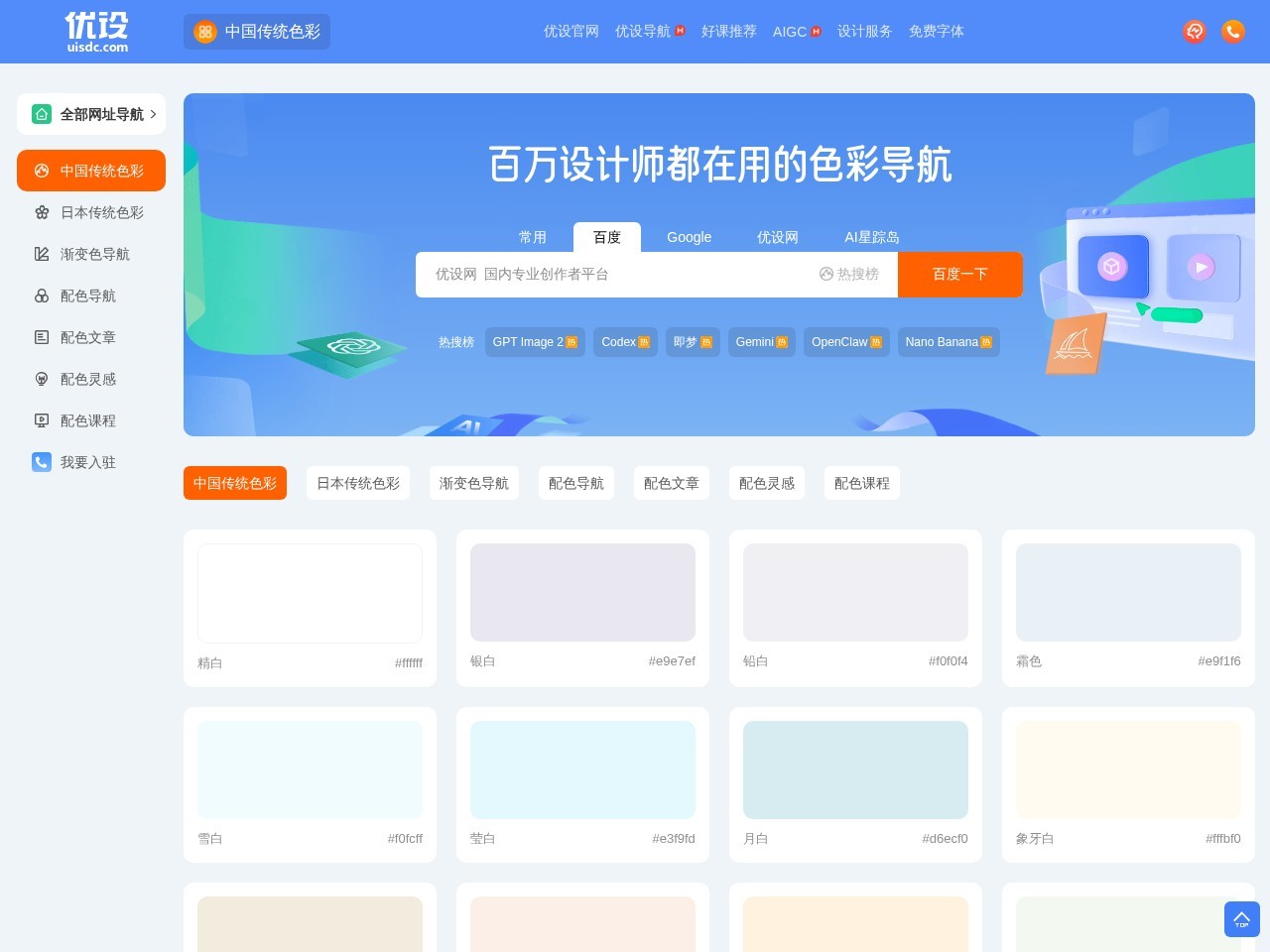Click the palette icon beside sidebar 中国传统色彩
Screen dimensions: 1270x952
click(x=42, y=171)
